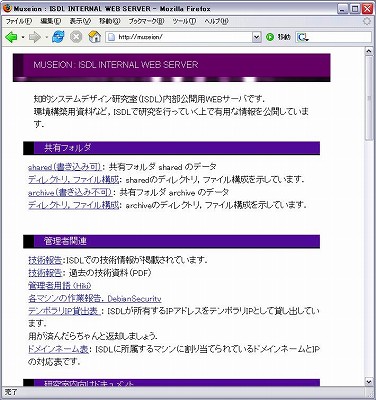Open the ドメインネーム表 link

58,349
